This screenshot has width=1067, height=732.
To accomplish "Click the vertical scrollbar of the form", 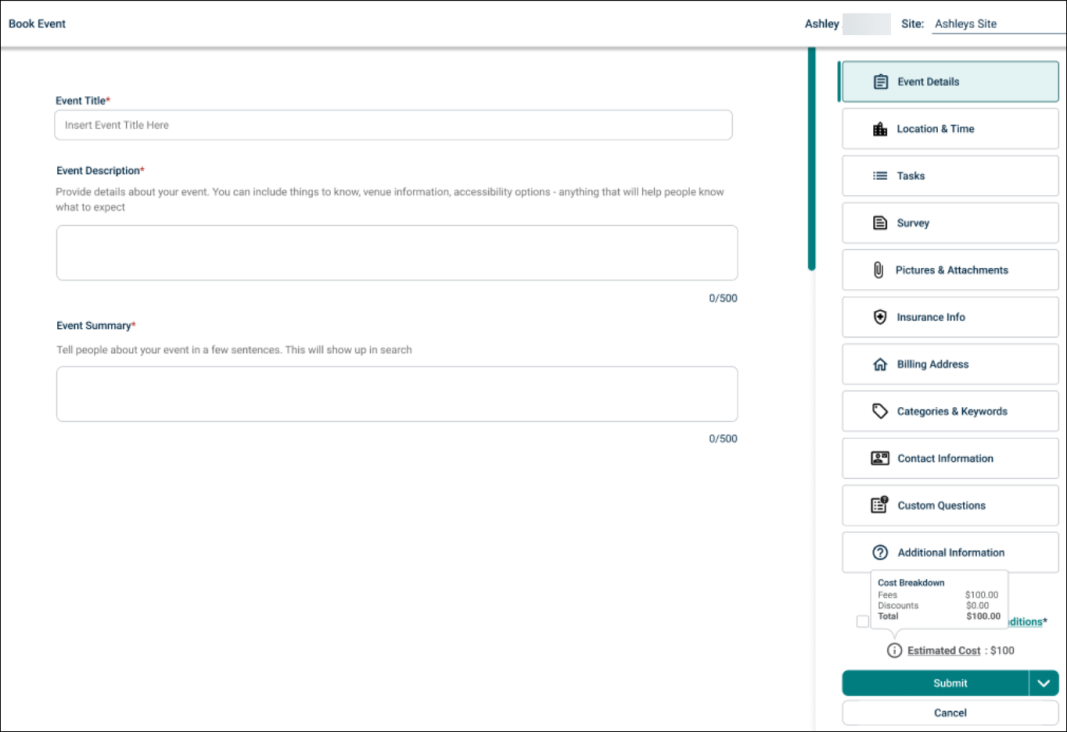I will (x=811, y=160).
